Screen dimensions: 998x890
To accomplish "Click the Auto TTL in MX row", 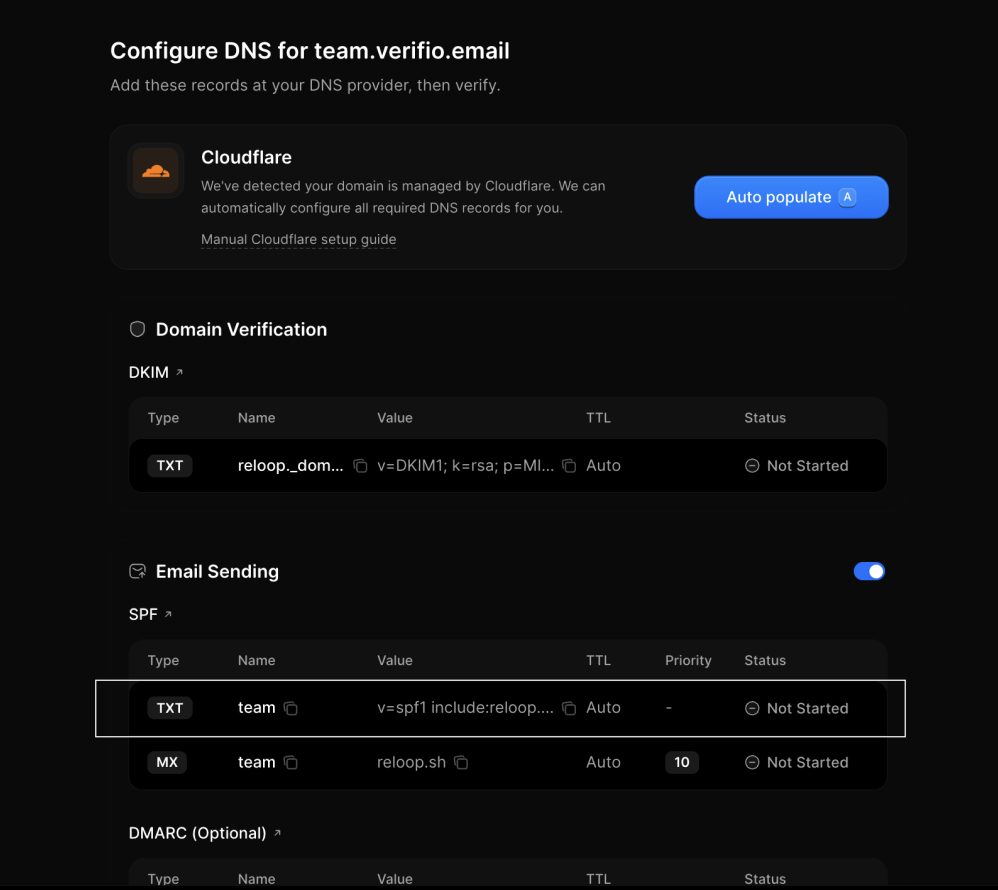I will (603, 763).
